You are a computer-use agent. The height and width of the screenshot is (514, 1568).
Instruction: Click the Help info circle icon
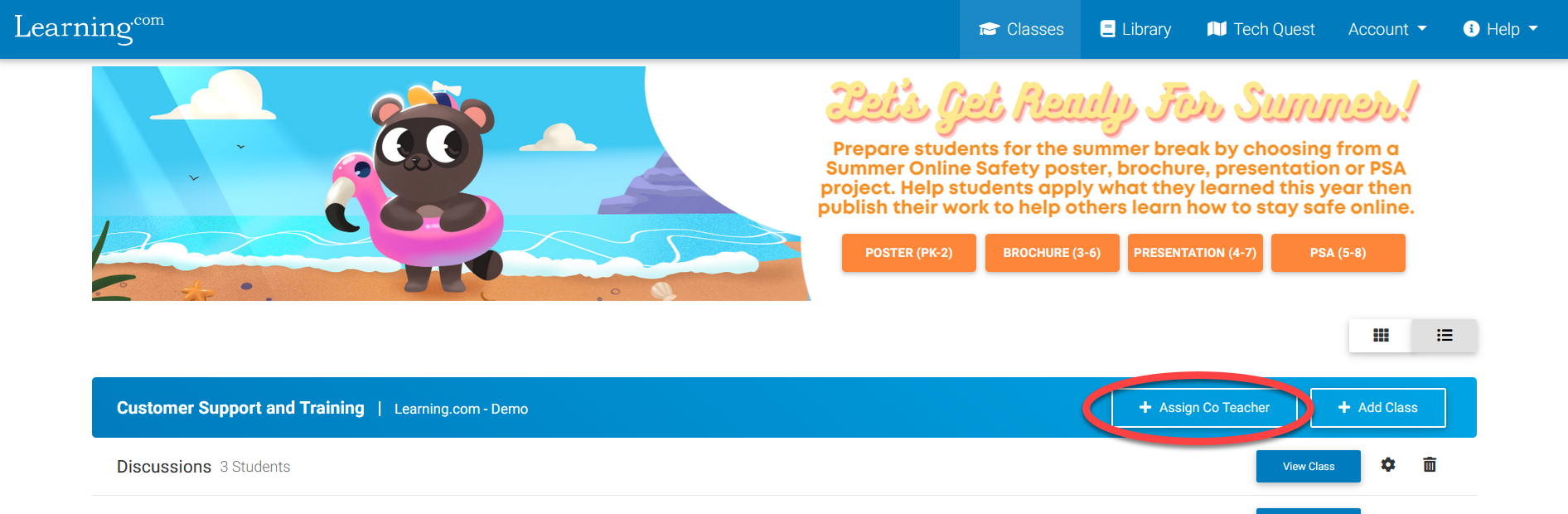point(1471,29)
